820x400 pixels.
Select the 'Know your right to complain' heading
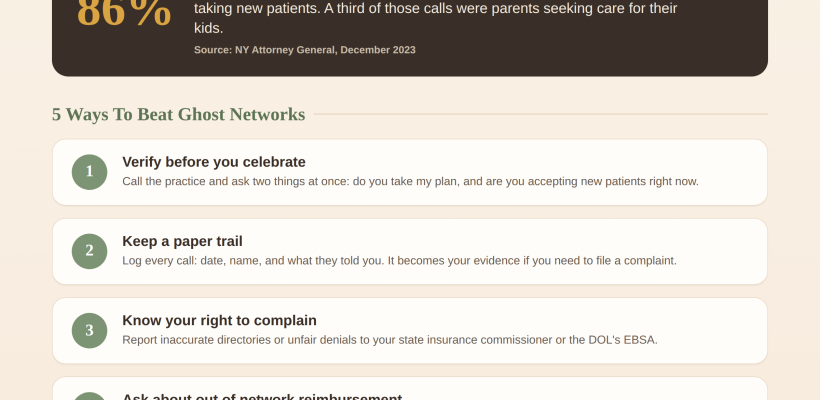coord(220,321)
